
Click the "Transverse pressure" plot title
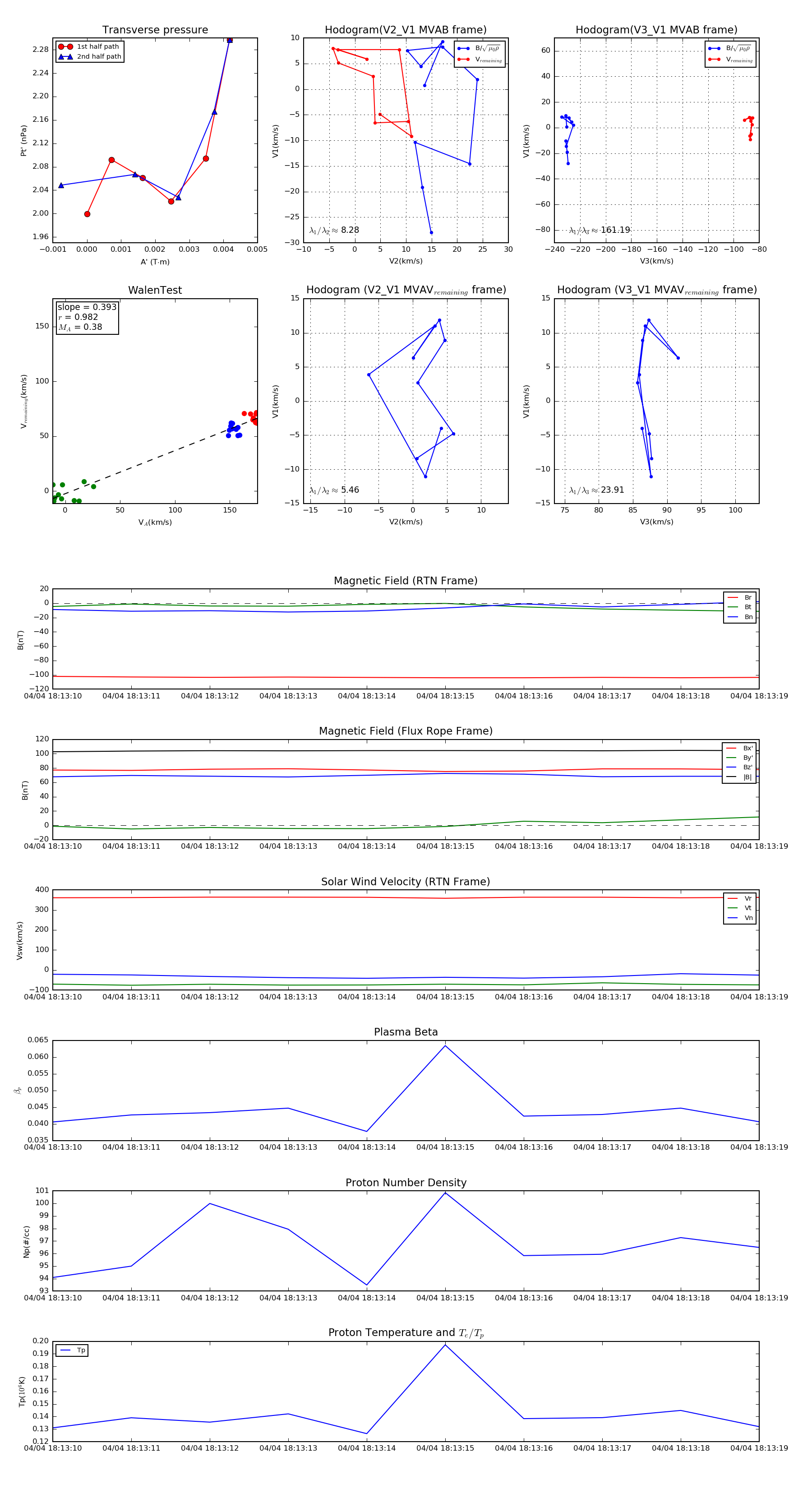coord(155,30)
